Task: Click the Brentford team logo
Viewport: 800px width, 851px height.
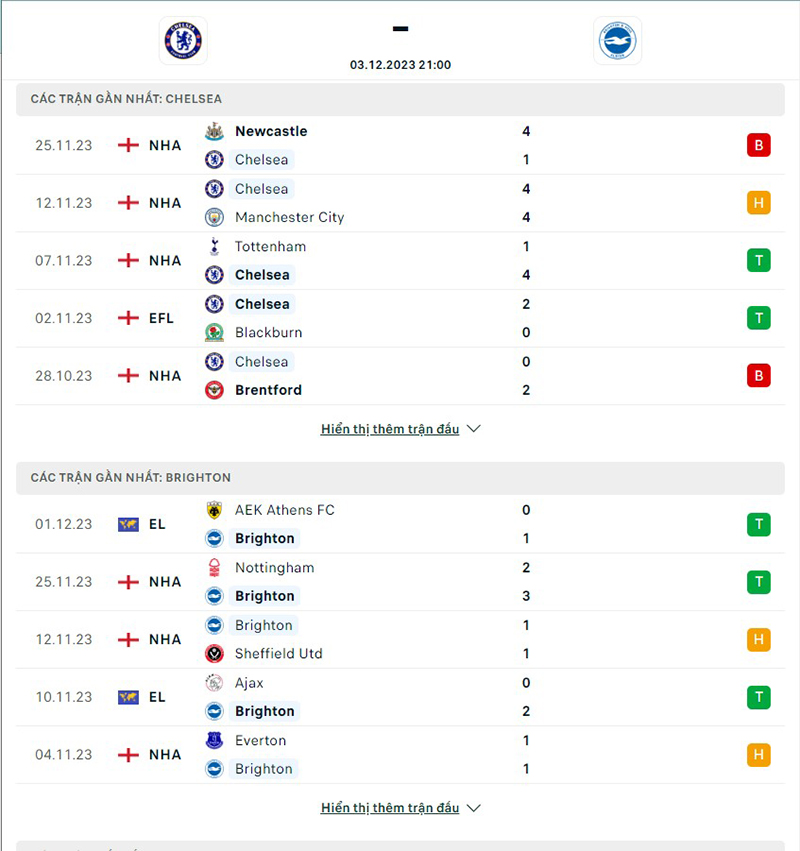Action: click(x=214, y=390)
